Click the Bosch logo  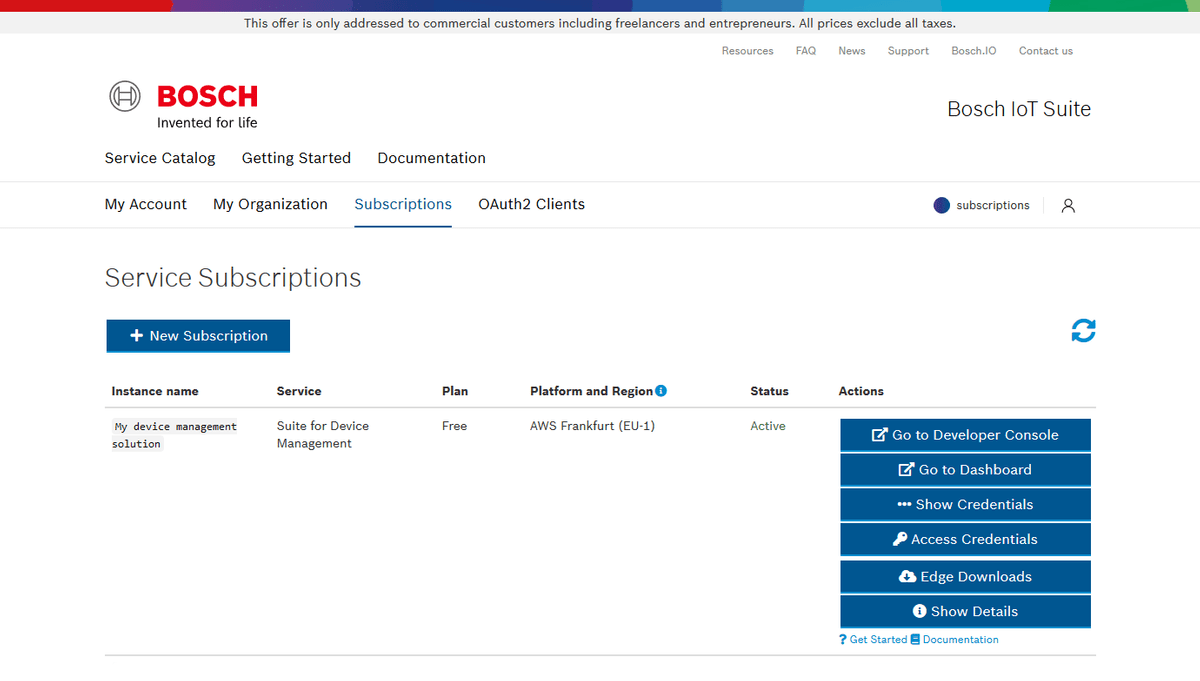(x=183, y=105)
